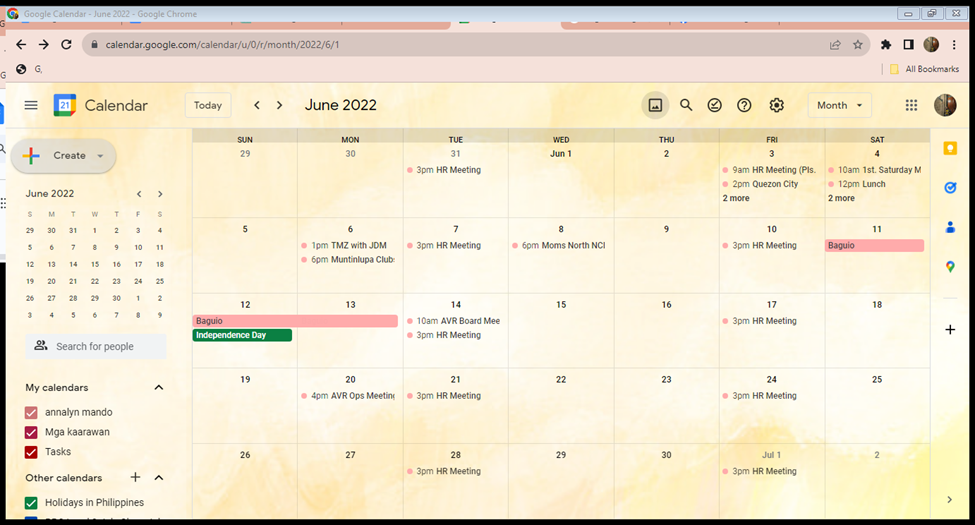Uncheck the Mga kaarawan calendar
Image resolution: width=975 pixels, height=525 pixels.
[31, 432]
